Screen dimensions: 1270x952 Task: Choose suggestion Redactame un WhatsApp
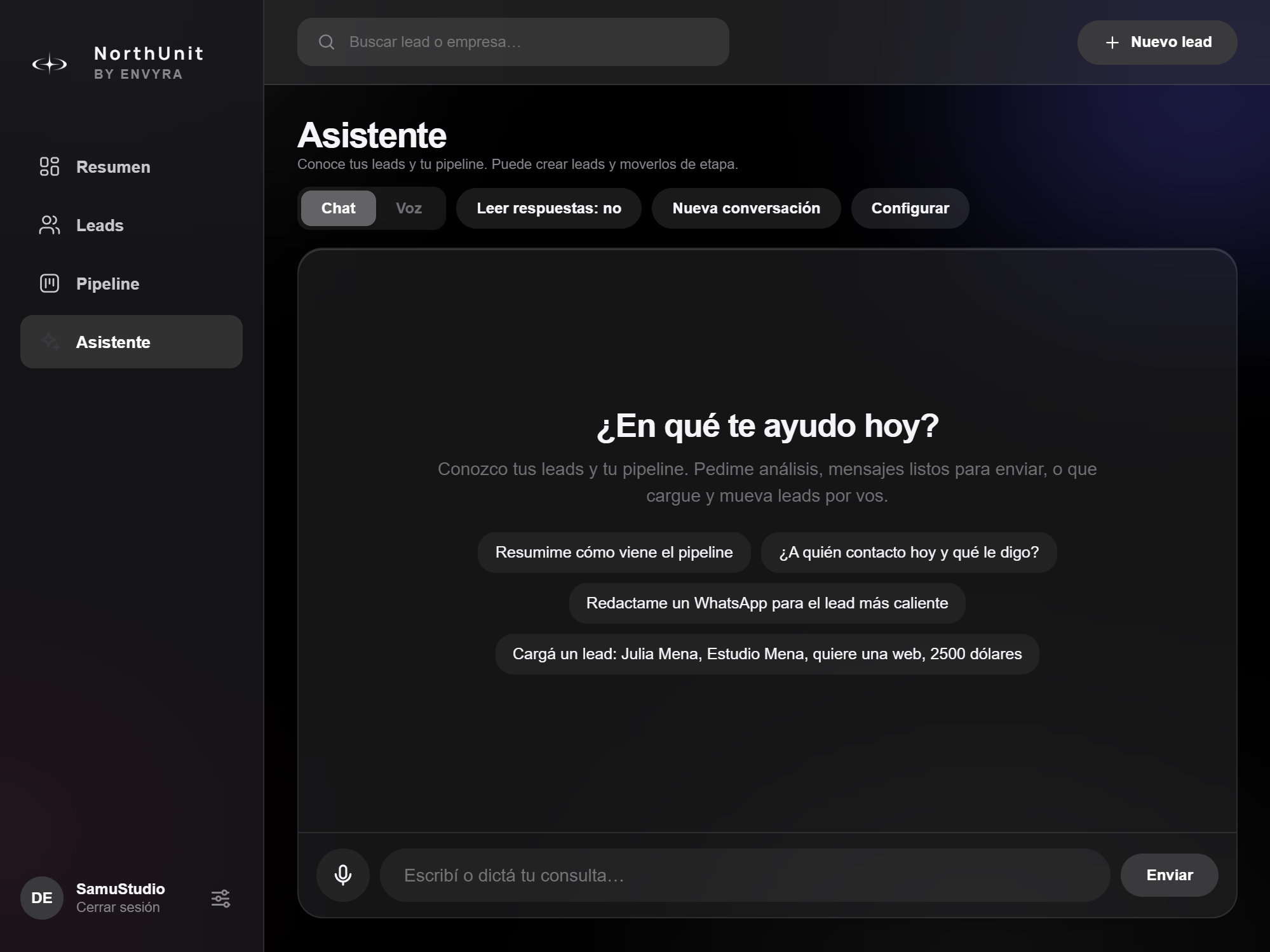click(x=767, y=603)
